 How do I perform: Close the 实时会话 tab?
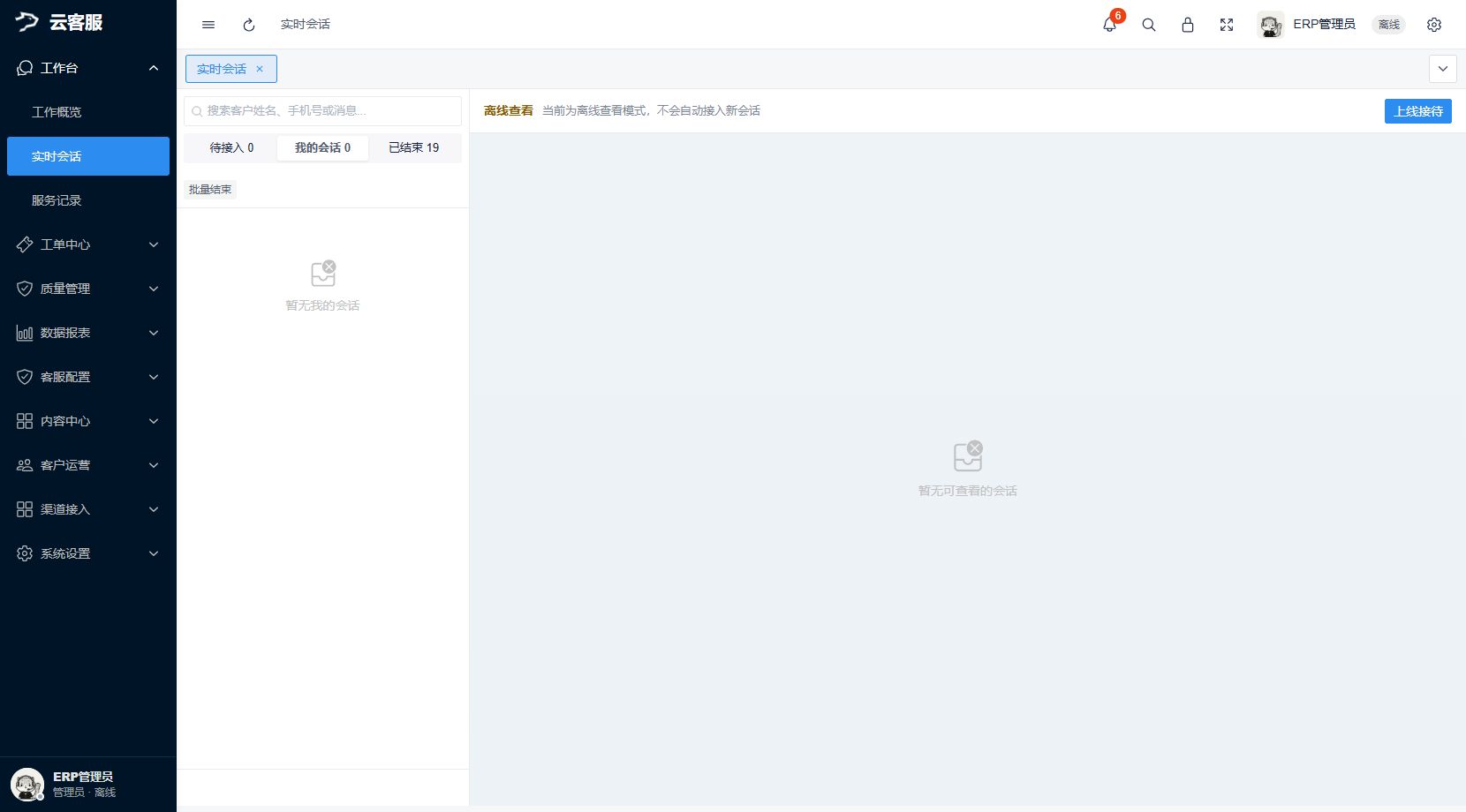point(260,69)
